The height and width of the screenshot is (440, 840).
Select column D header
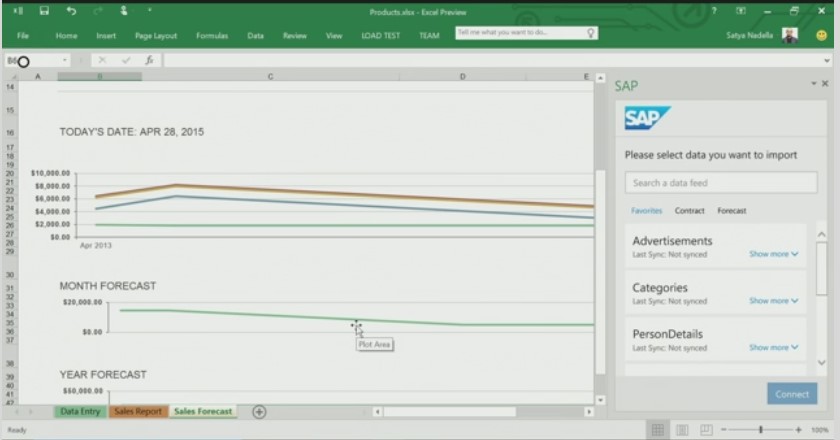click(462, 77)
